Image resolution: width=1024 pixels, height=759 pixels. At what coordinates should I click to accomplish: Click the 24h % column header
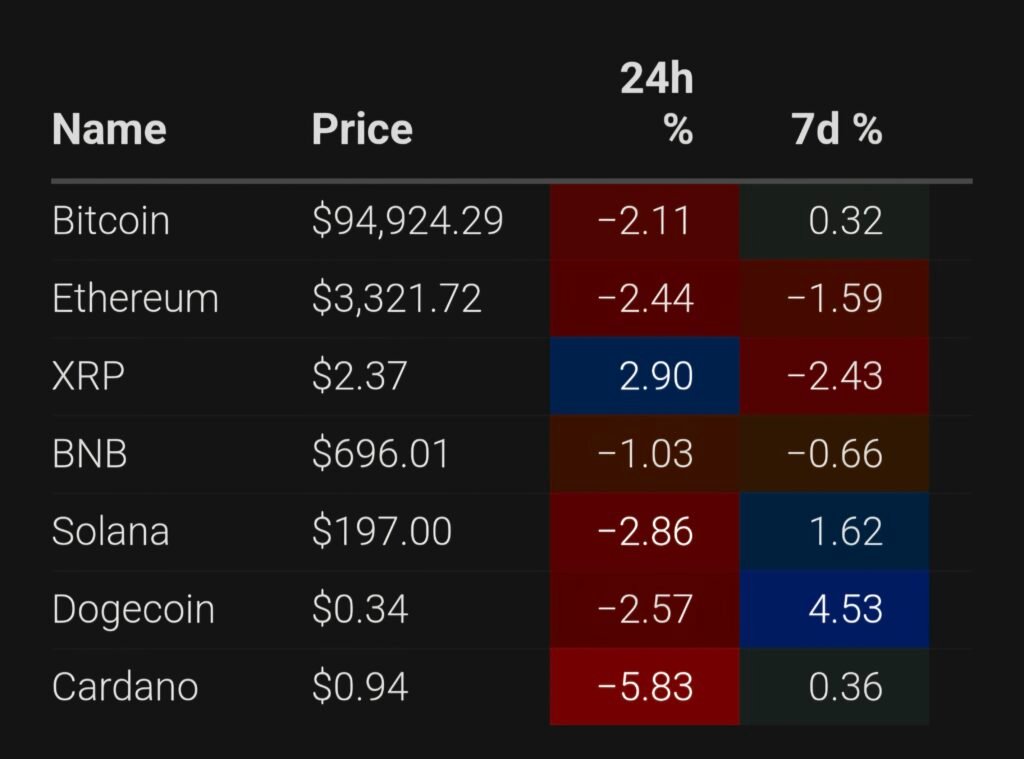click(657, 104)
